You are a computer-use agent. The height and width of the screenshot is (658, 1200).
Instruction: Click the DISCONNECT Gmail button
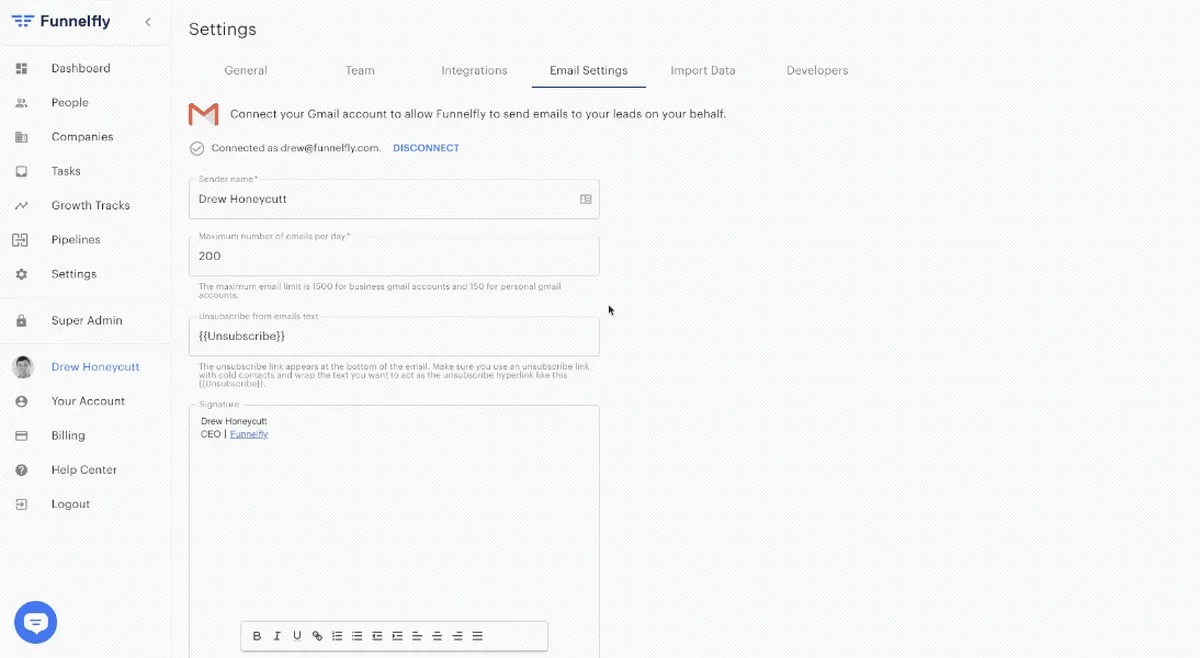point(426,148)
